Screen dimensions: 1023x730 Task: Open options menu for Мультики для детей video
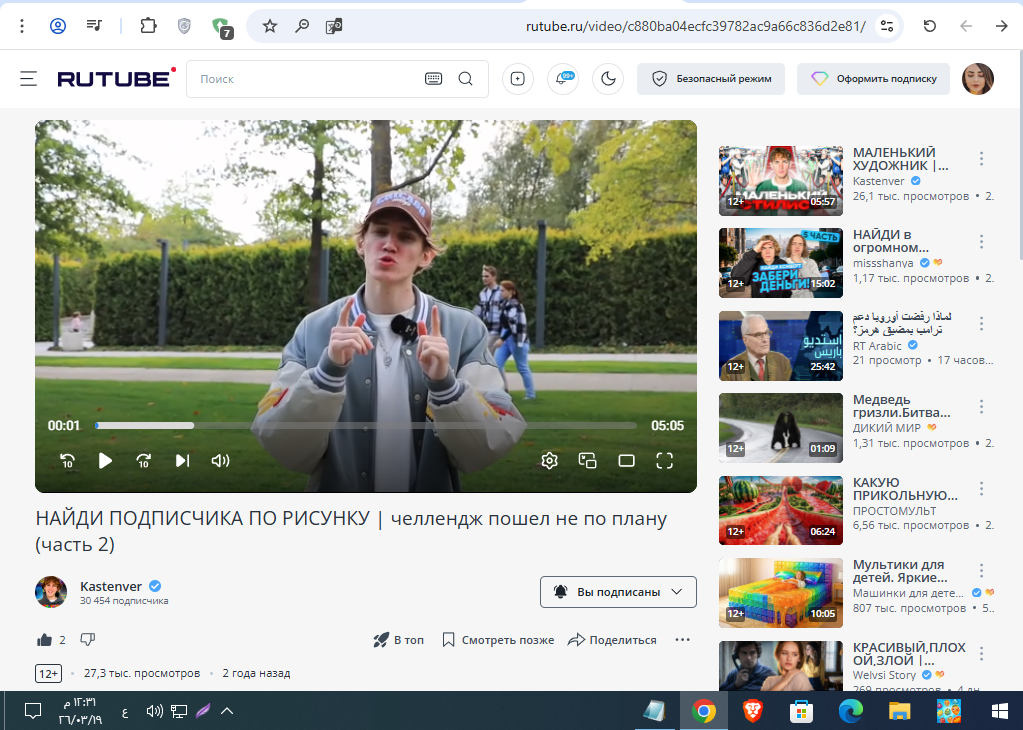[x=981, y=571]
